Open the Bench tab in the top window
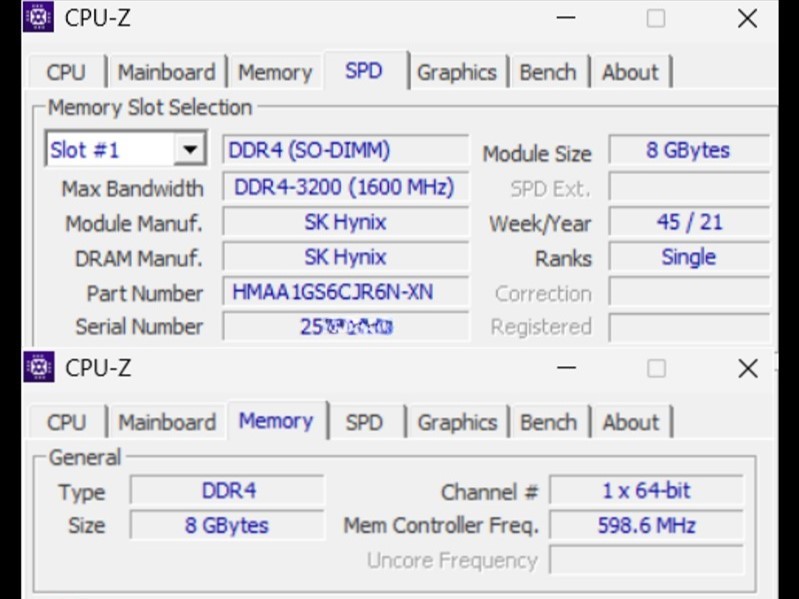799x599 pixels. click(x=548, y=72)
